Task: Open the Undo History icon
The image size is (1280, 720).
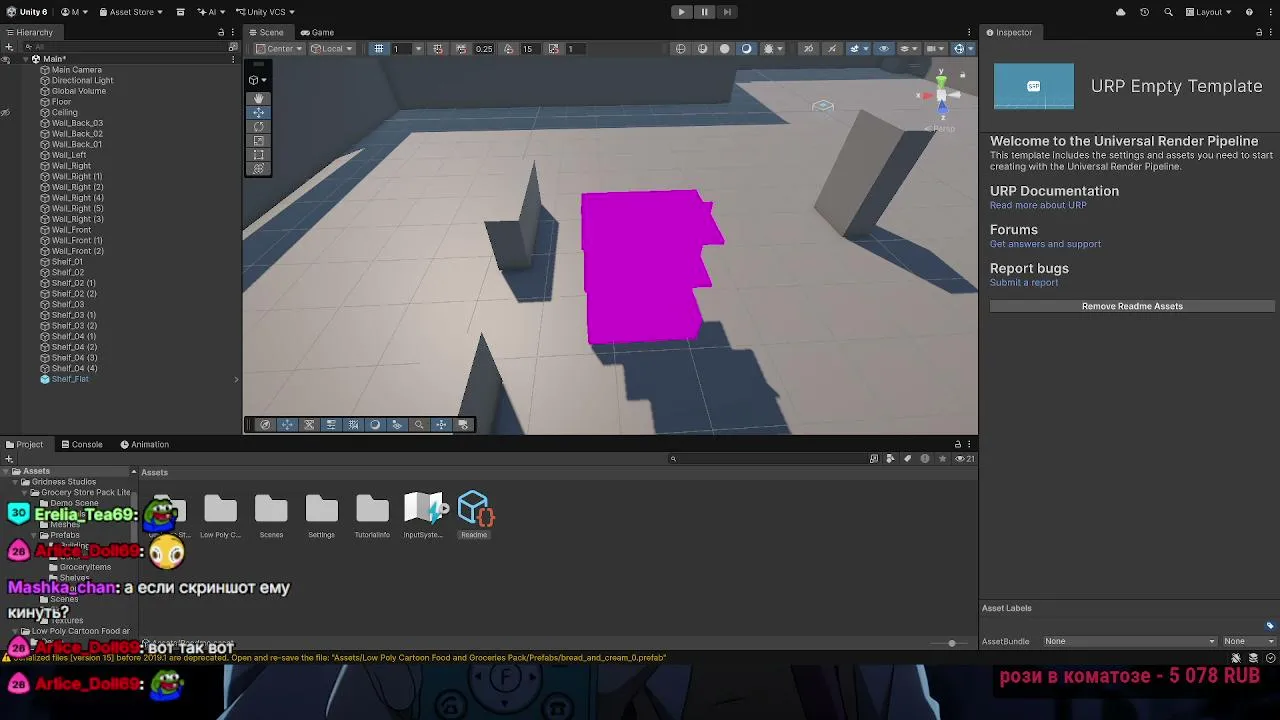Action: pyautogui.click(x=1144, y=12)
